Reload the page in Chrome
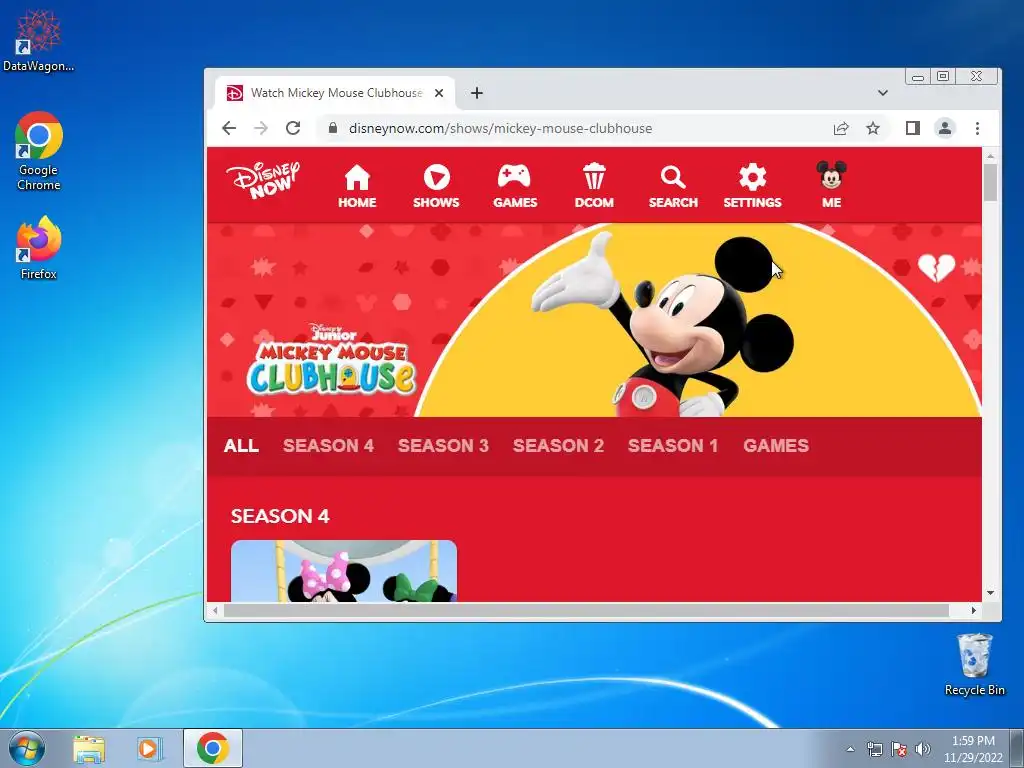Screen dimensions: 1024x768 (293, 128)
